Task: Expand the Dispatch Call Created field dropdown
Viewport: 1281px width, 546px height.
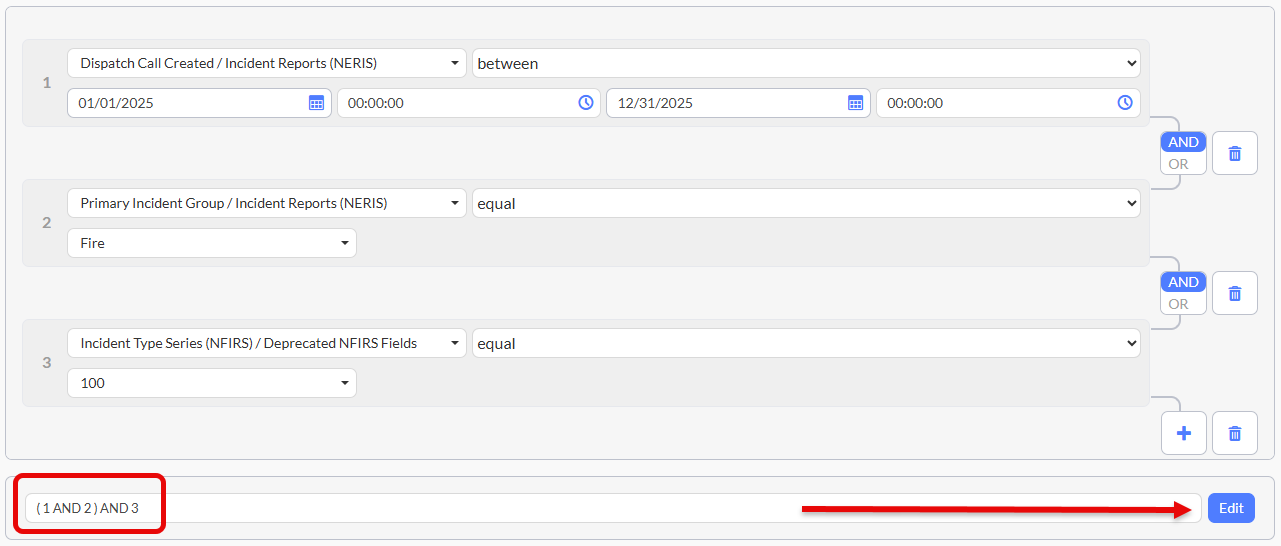Action: 266,63
